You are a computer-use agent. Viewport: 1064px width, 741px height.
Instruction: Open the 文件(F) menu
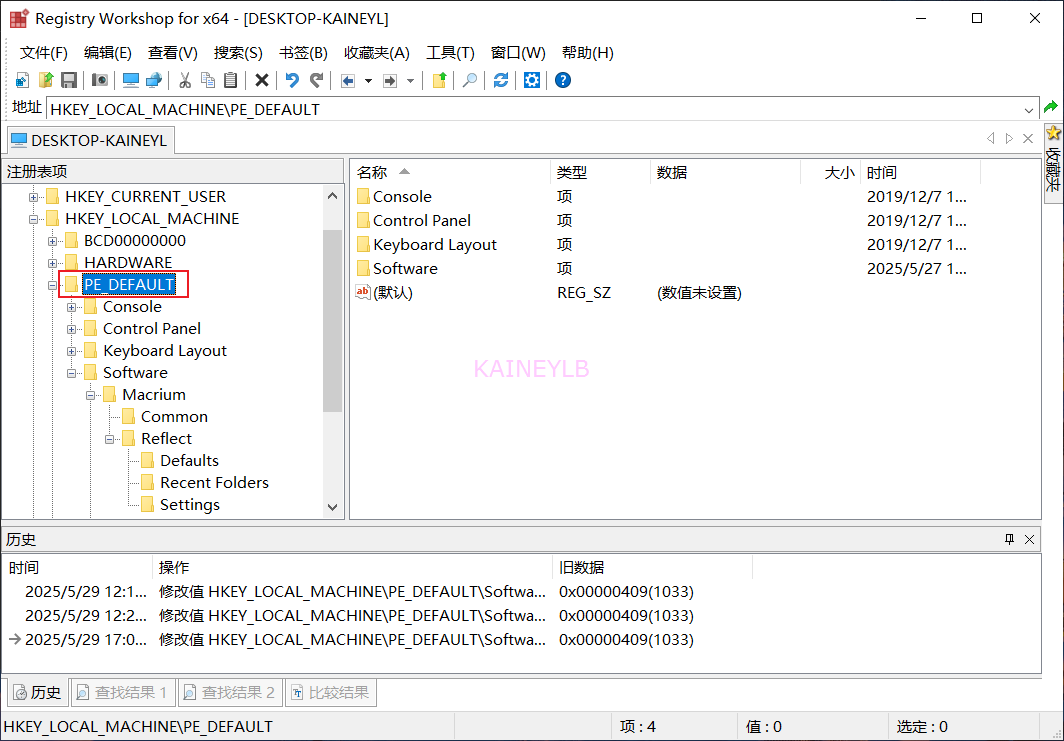click(44, 53)
